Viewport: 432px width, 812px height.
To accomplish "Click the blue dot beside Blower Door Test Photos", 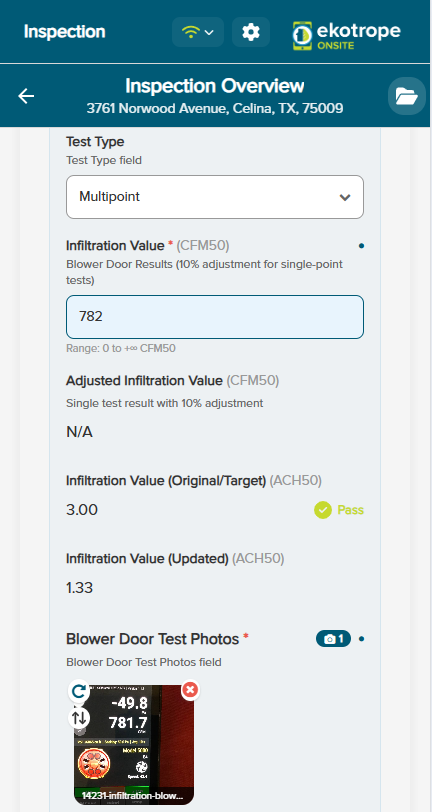I will (x=361, y=639).
